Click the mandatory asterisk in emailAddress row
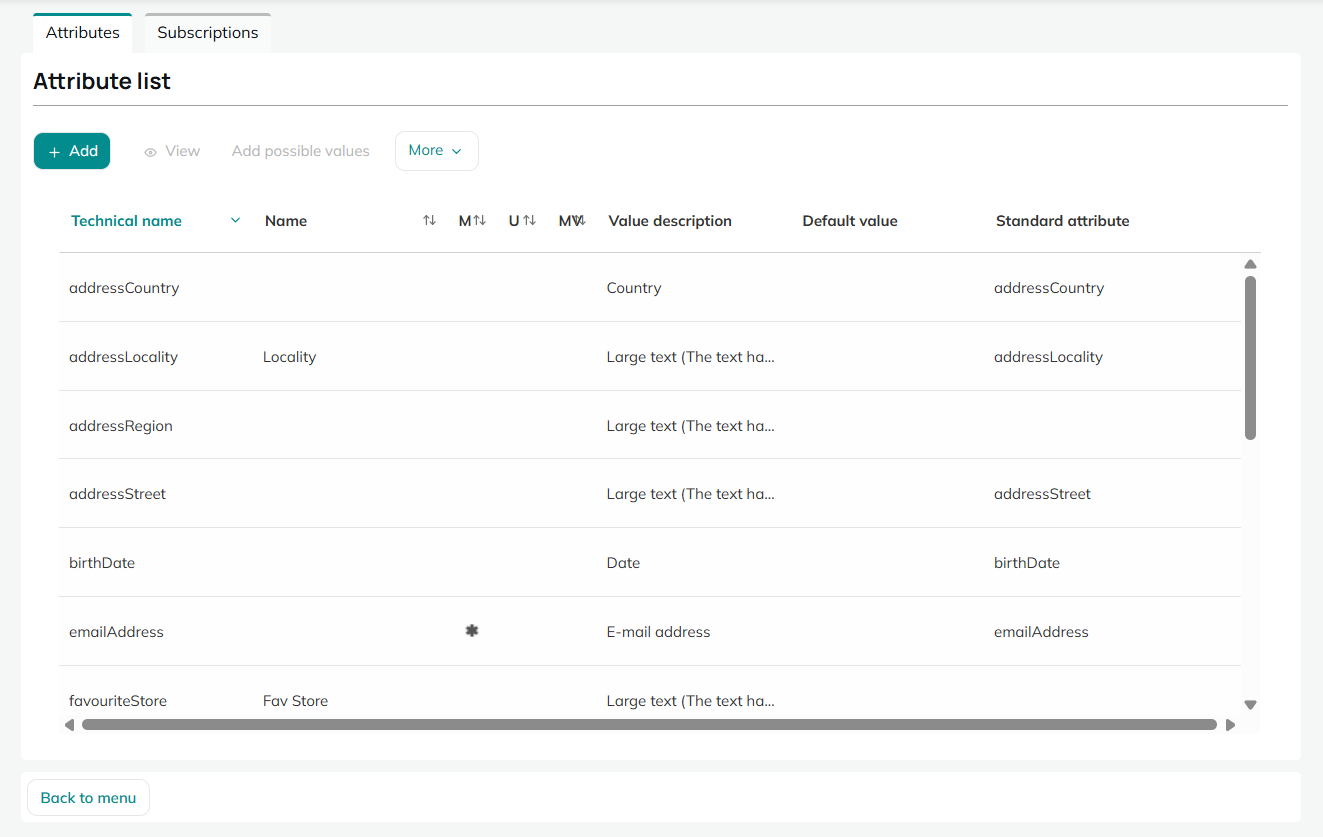The width and height of the screenshot is (1323, 837). 472,631
